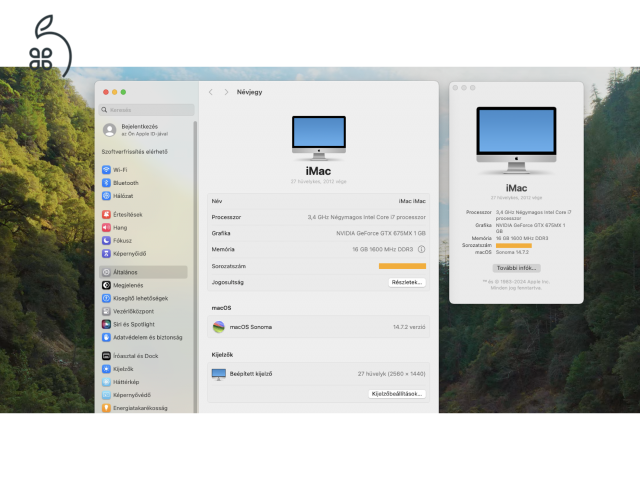This screenshot has height=480, width=640.
Task: Select the Fókusz moon icon
Action: click(106, 240)
